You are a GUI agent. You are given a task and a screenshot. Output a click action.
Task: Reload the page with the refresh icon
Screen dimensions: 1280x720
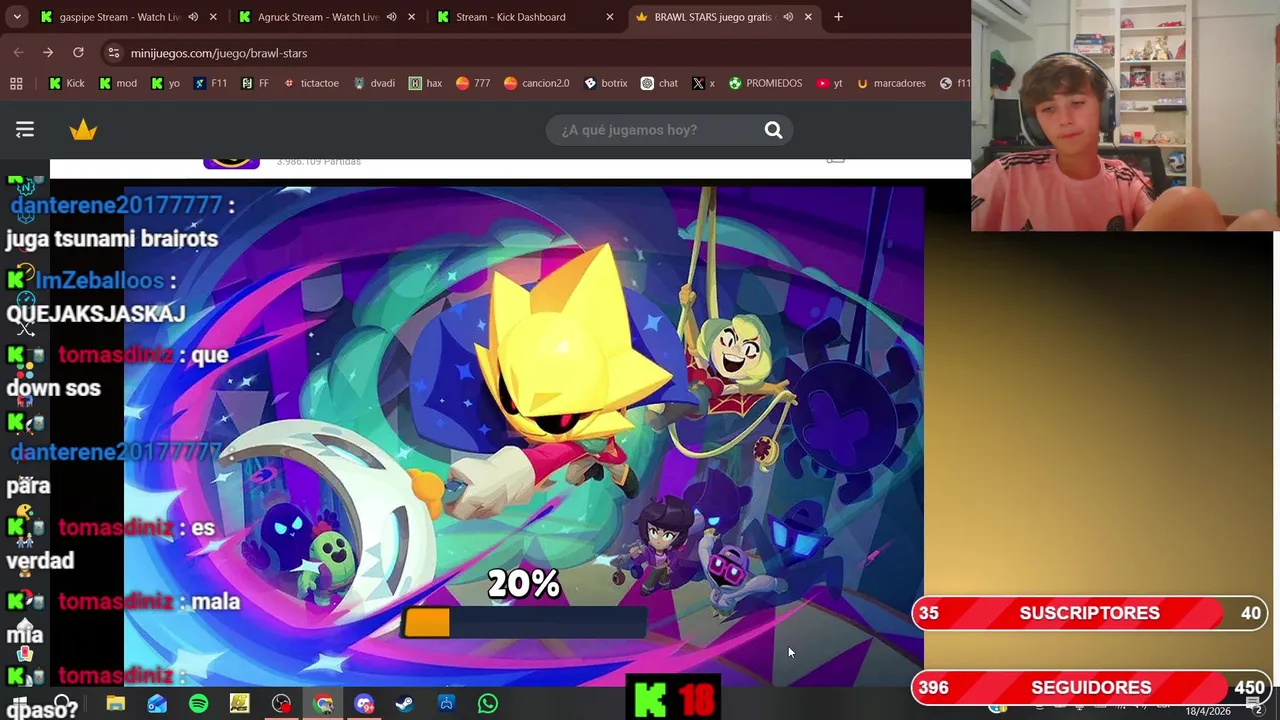tap(78, 52)
